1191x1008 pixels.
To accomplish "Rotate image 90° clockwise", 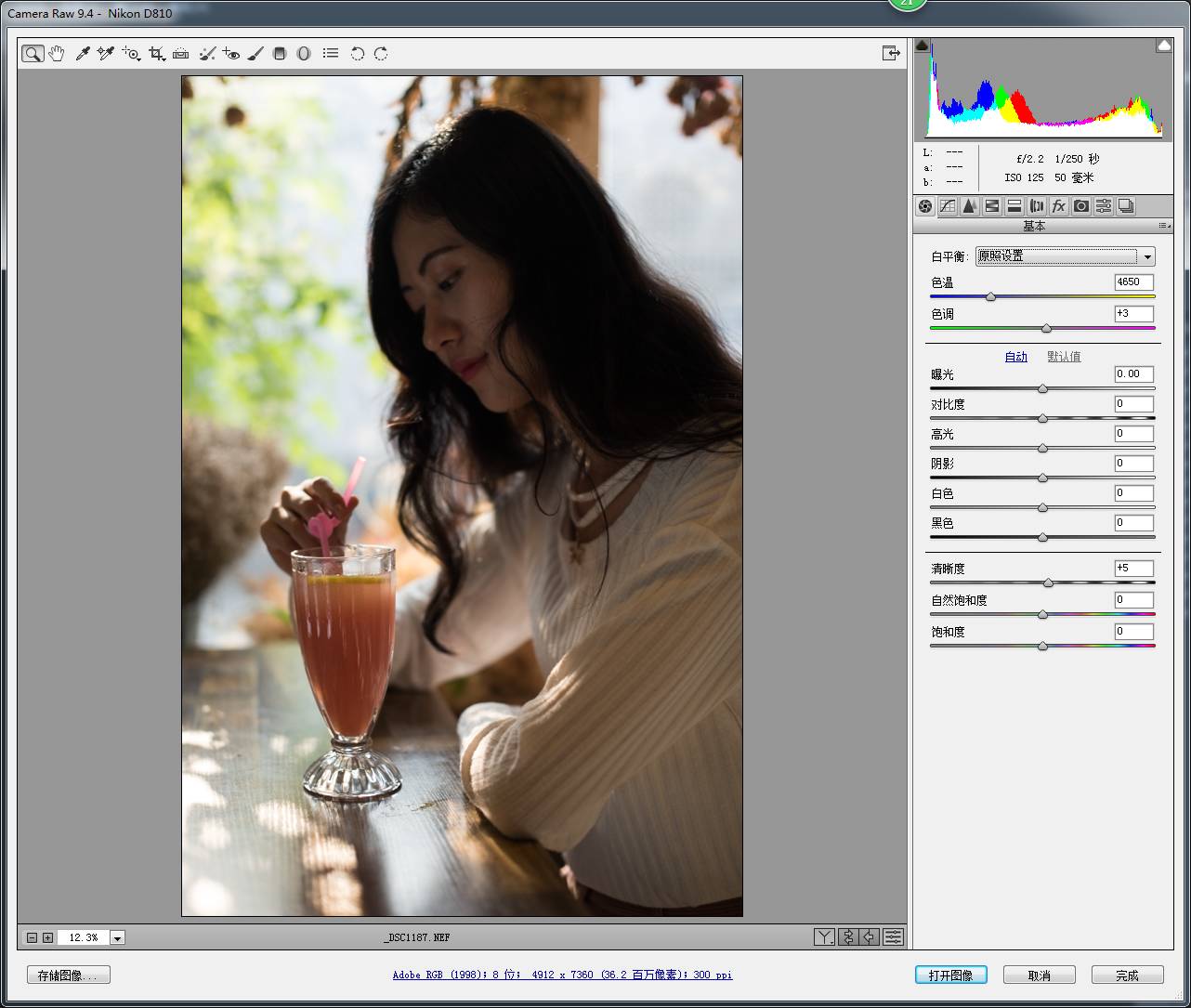I will coord(381,54).
